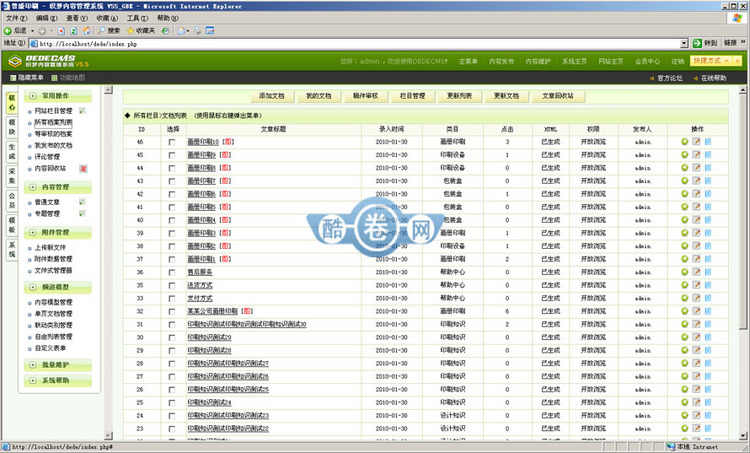Collapse the 内容管理 sidebar section
The width and height of the screenshot is (750, 453).
point(33,187)
